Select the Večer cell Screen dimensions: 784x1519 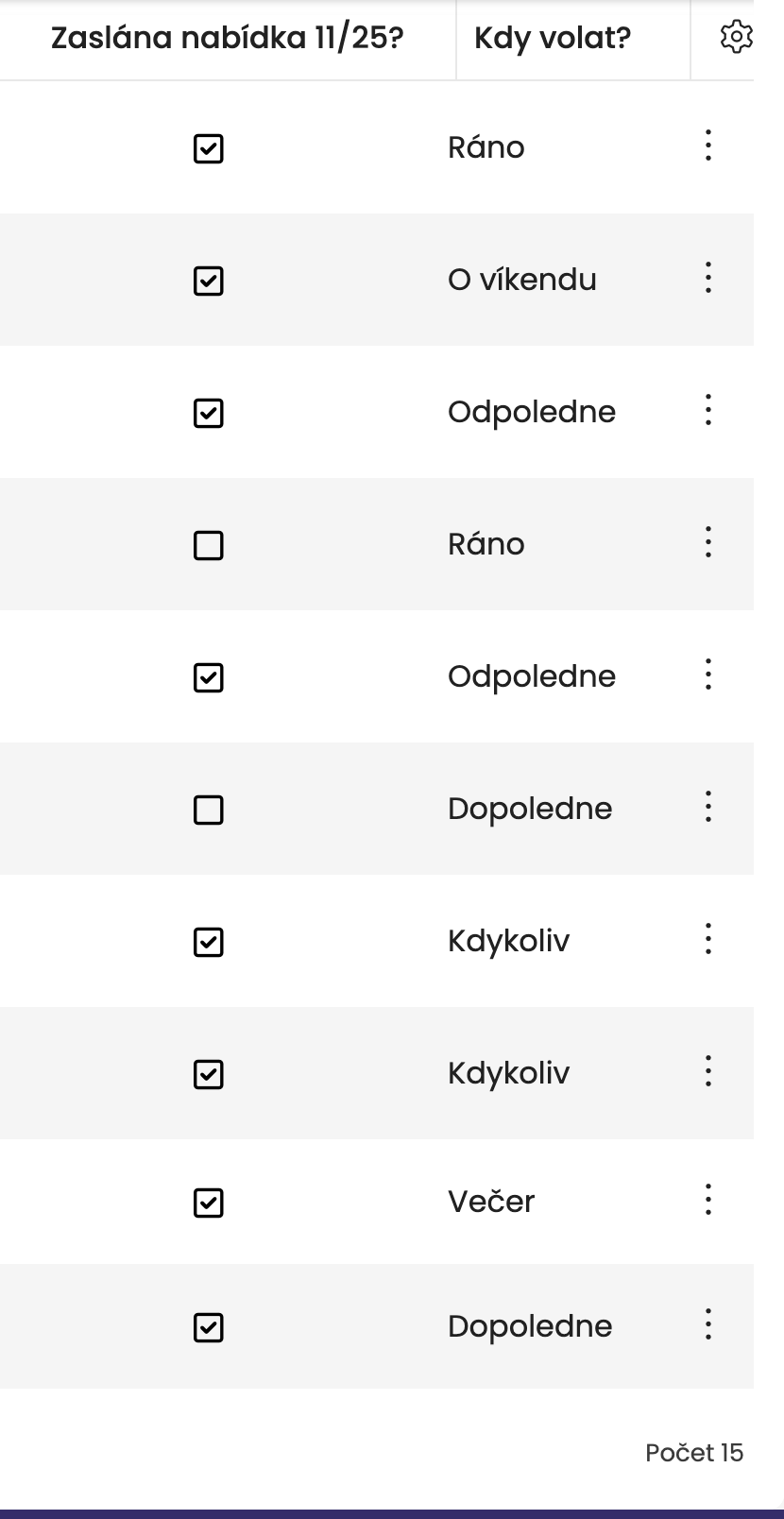click(x=491, y=1202)
